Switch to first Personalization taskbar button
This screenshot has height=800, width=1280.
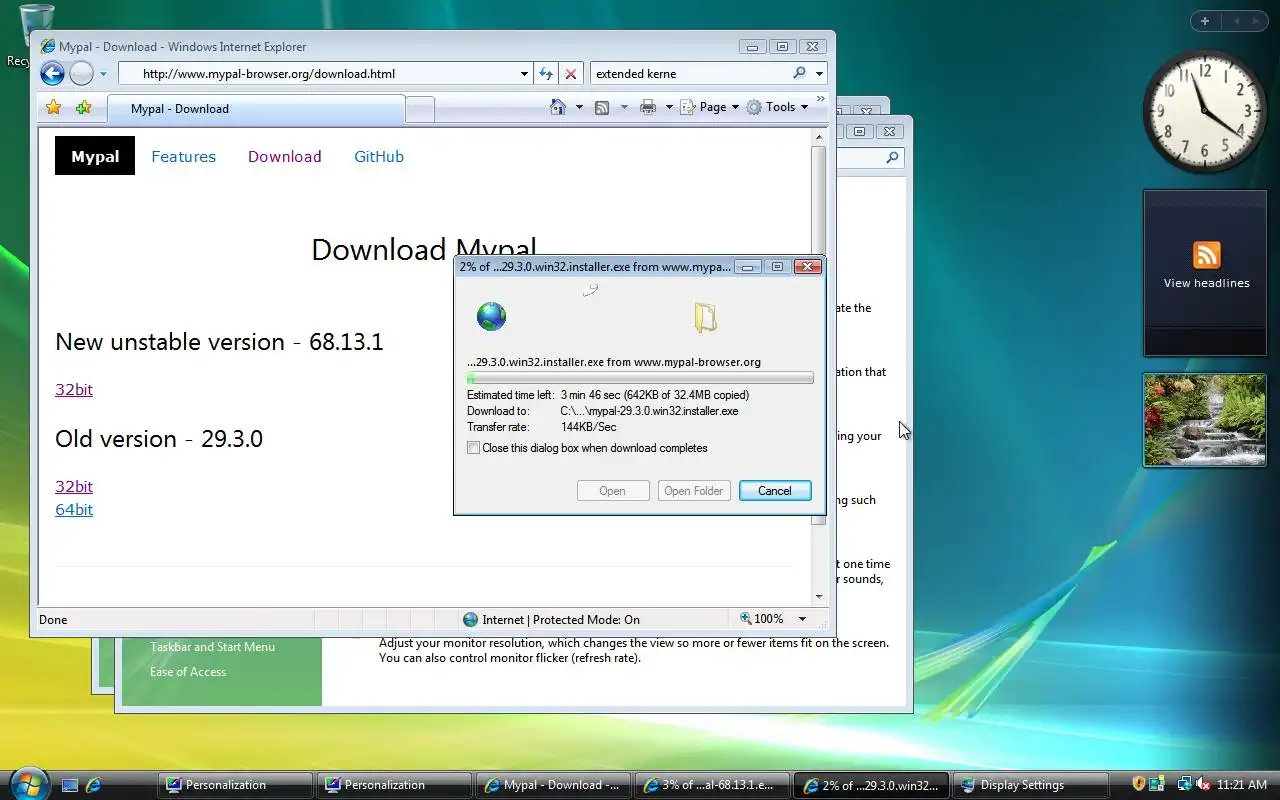click(234, 785)
